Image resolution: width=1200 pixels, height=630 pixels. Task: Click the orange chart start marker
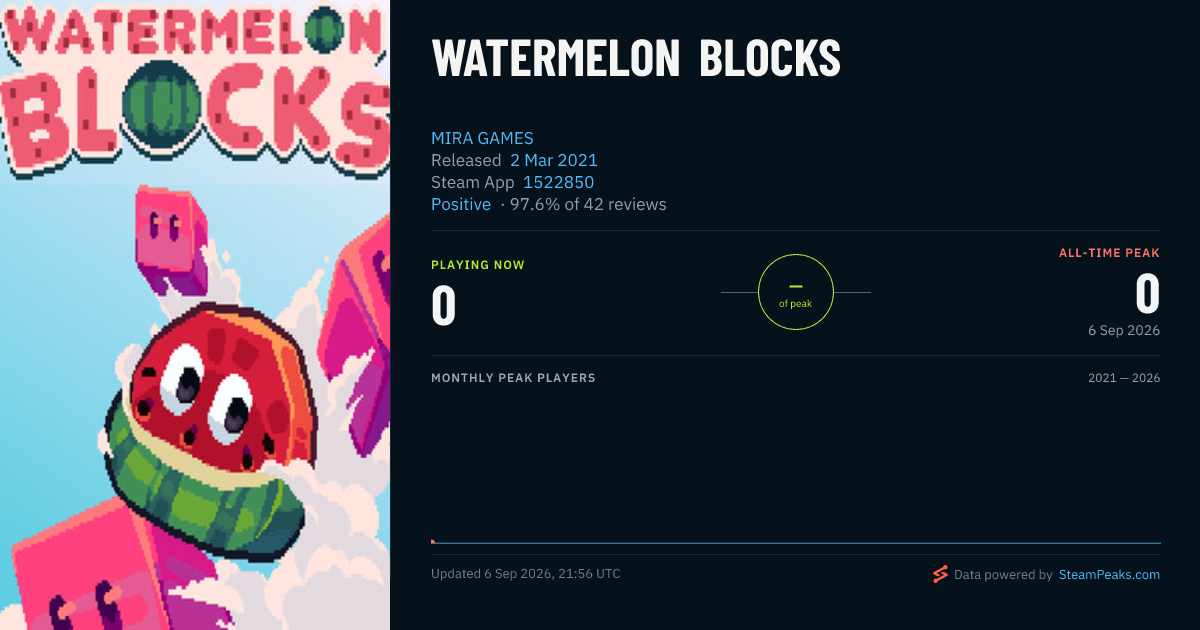(433, 541)
